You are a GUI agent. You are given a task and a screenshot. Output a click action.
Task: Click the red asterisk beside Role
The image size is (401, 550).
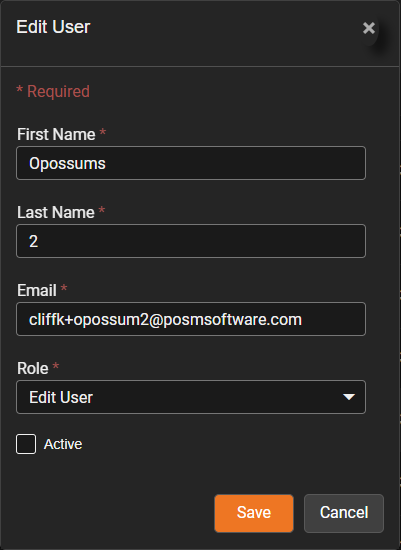click(55, 366)
